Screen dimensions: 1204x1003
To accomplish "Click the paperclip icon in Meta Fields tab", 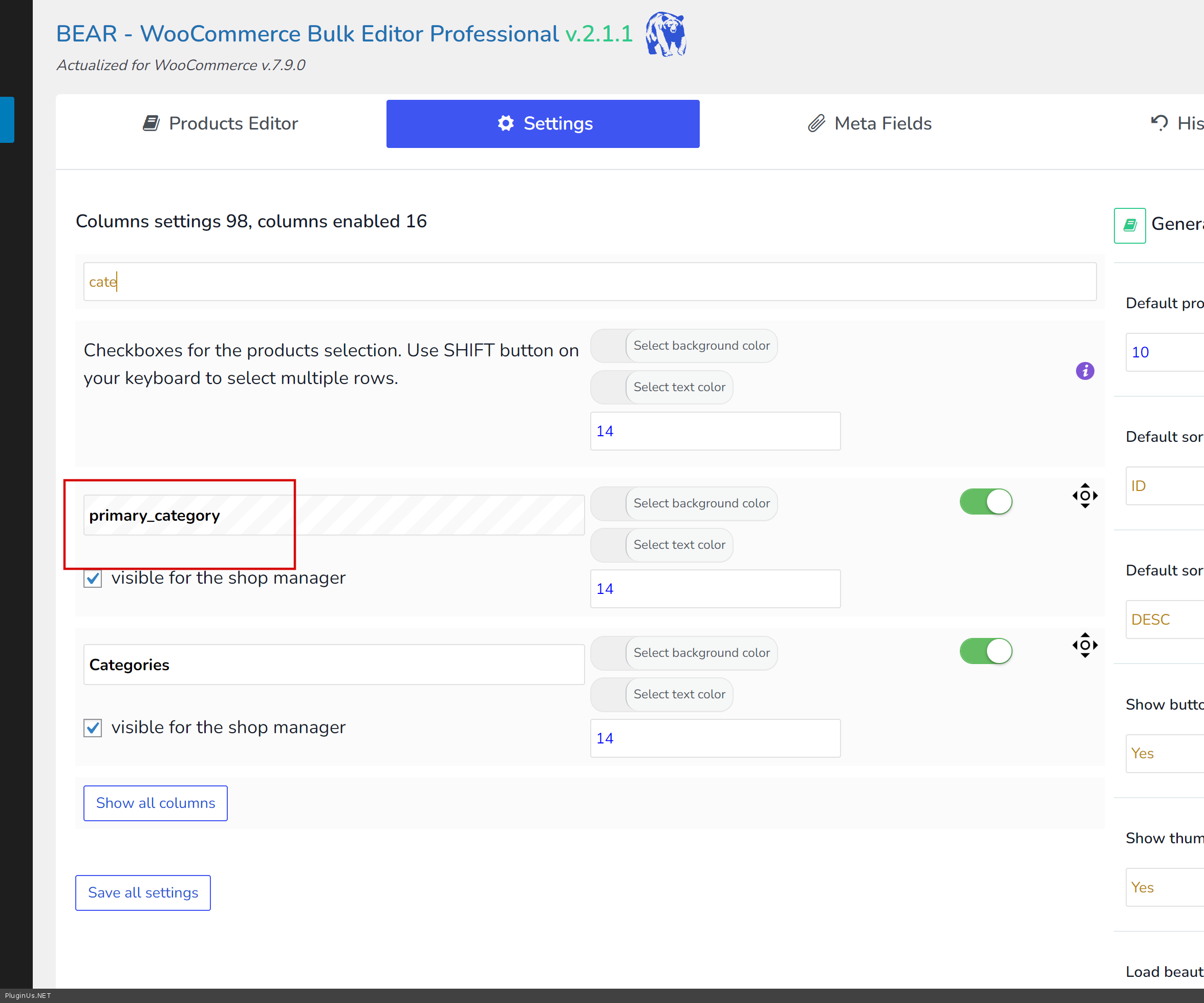I will point(816,123).
